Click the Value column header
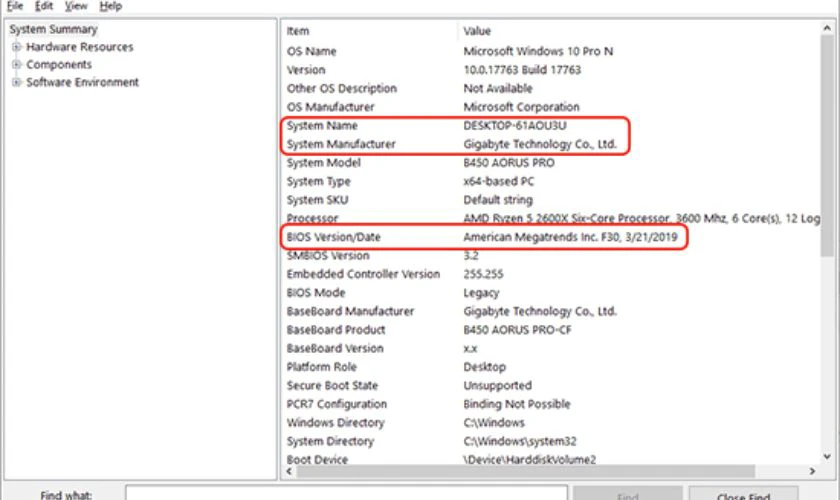This screenshot has width=840, height=500. pos(639,31)
